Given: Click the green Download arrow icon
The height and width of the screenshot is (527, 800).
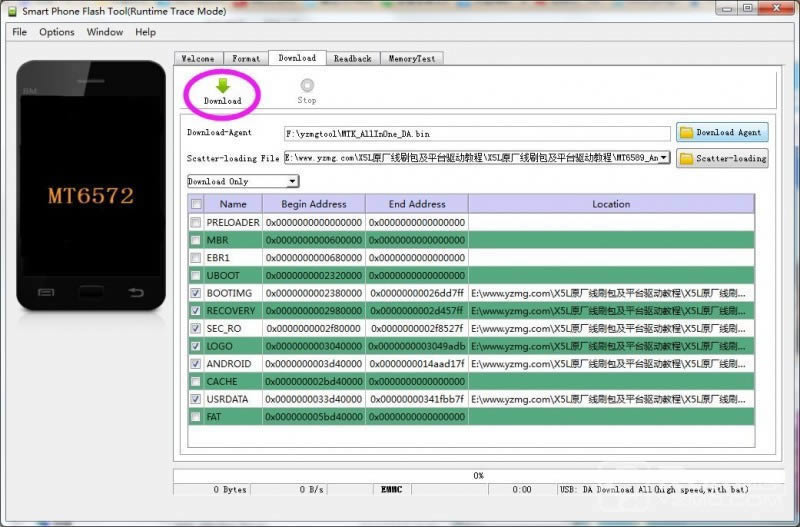Looking at the screenshot, I should click(222, 86).
